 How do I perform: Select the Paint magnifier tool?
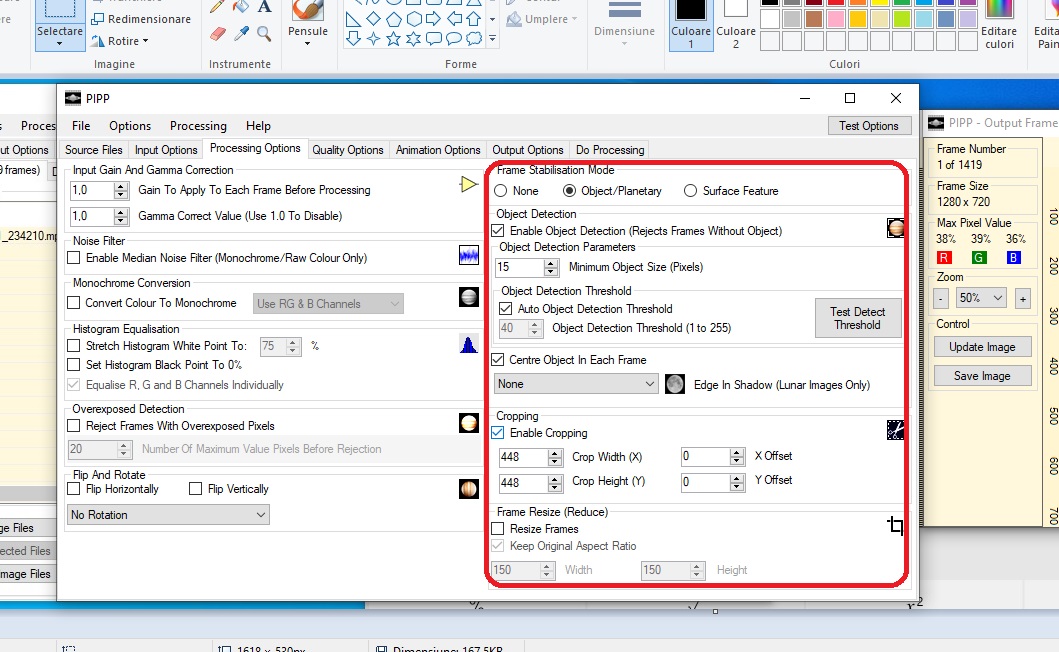[x=264, y=34]
